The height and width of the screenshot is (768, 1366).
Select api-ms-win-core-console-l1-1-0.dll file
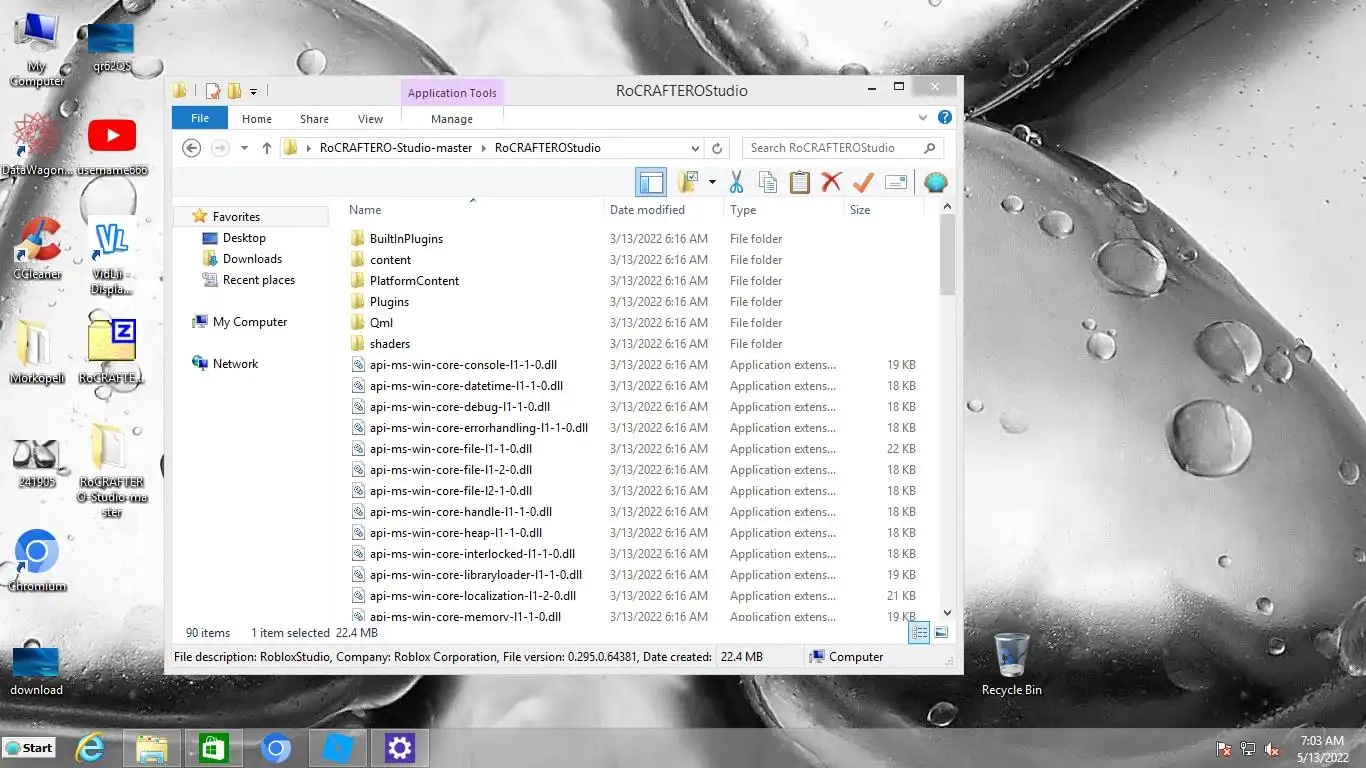(x=462, y=365)
